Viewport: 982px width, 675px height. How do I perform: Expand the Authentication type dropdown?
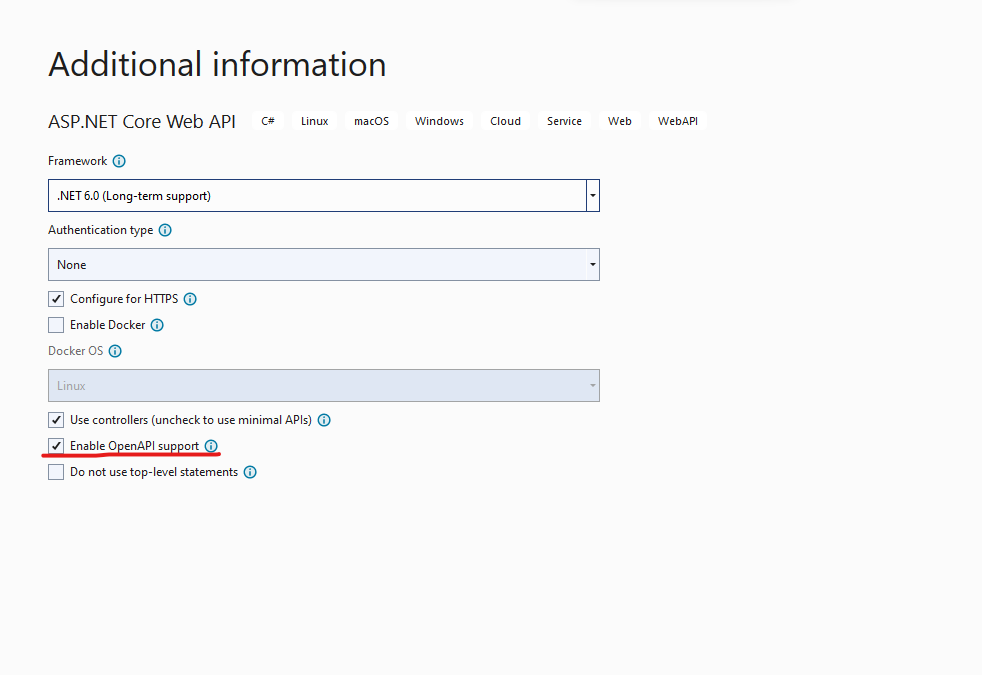point(592,264)
